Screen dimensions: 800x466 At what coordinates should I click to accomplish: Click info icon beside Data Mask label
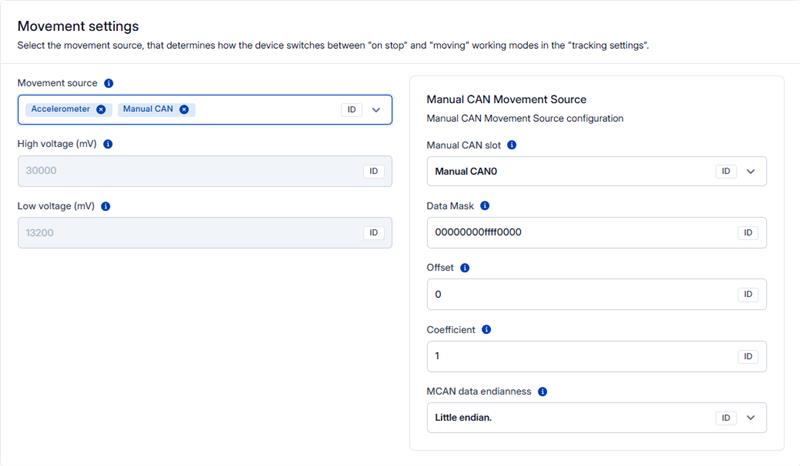point(485,206)
